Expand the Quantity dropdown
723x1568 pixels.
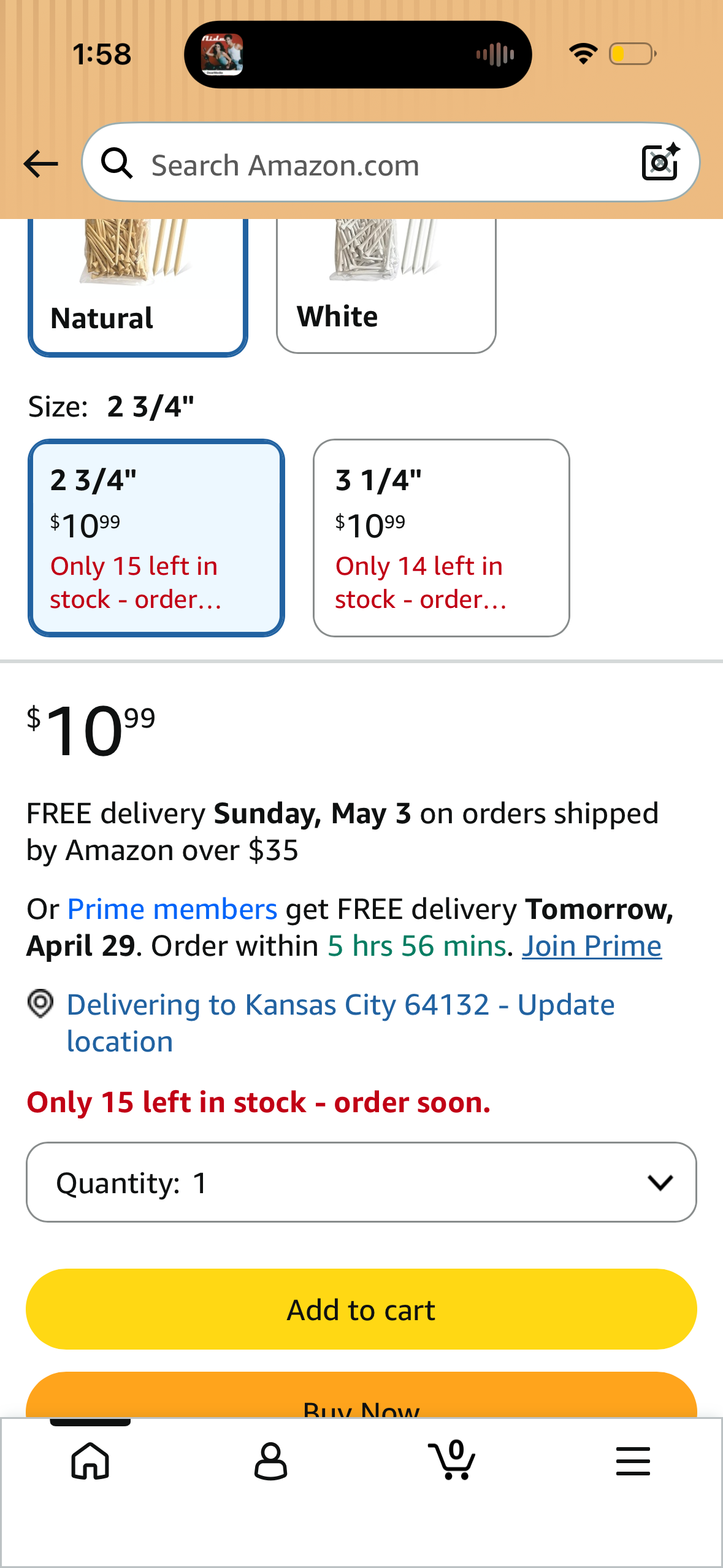[361, 1182]
